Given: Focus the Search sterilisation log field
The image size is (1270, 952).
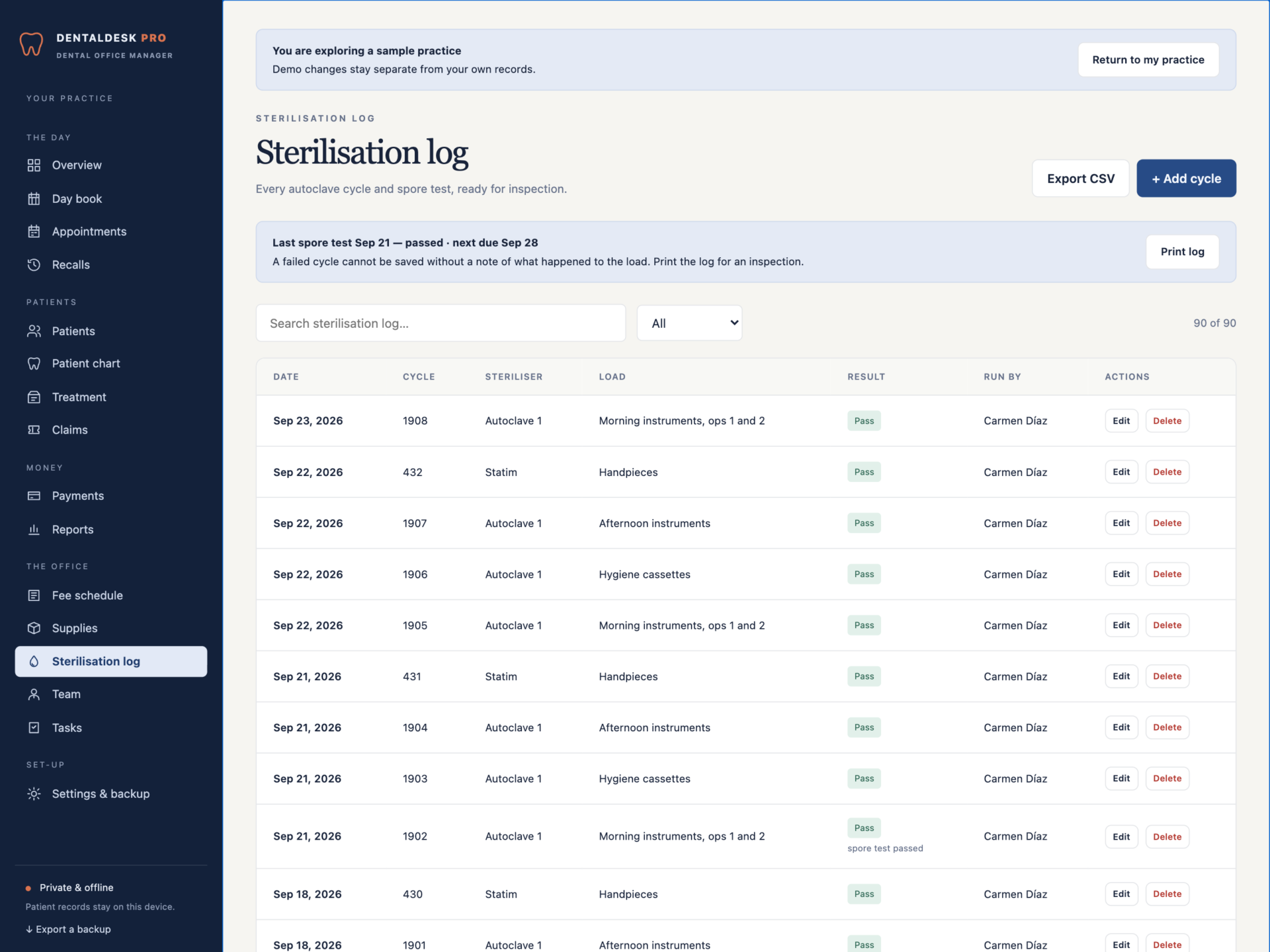Looking at the screenshot, I should pos(441,323).
